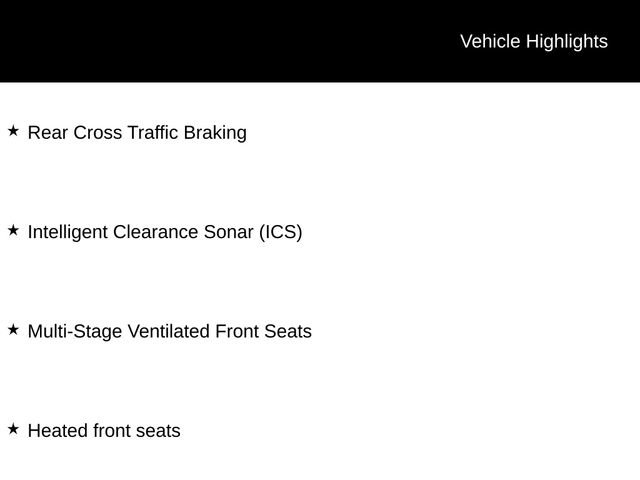Select the star next to Intelligent Clearance Sonar
640x480 pixels.
[13, 231]
